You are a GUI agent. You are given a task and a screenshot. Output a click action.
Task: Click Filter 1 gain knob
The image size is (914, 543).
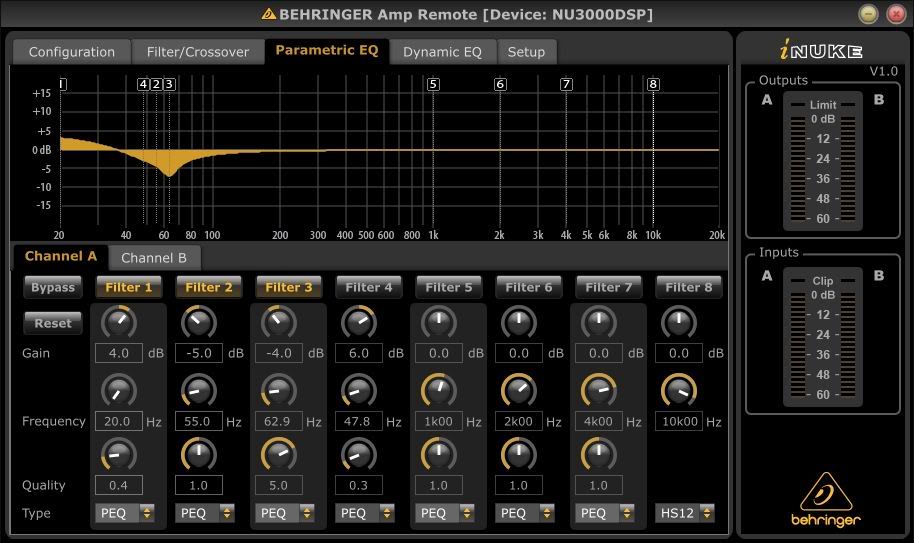pyautogui.click(x=119, y=322)
